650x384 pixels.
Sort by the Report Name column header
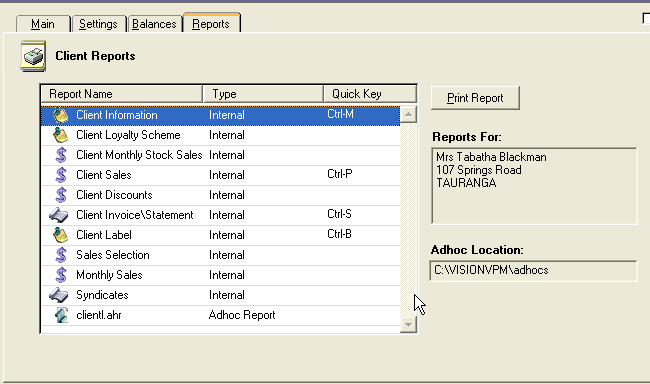pos(122,94)
